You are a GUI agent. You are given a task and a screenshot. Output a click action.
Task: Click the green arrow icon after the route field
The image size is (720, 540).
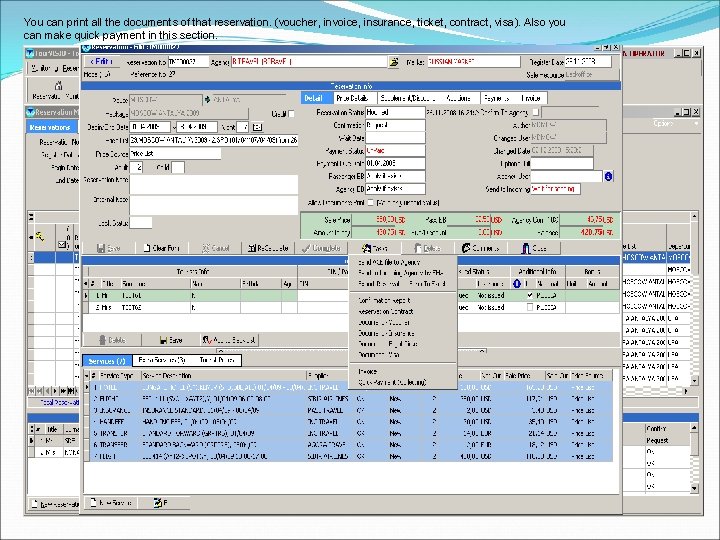point(208,99)
